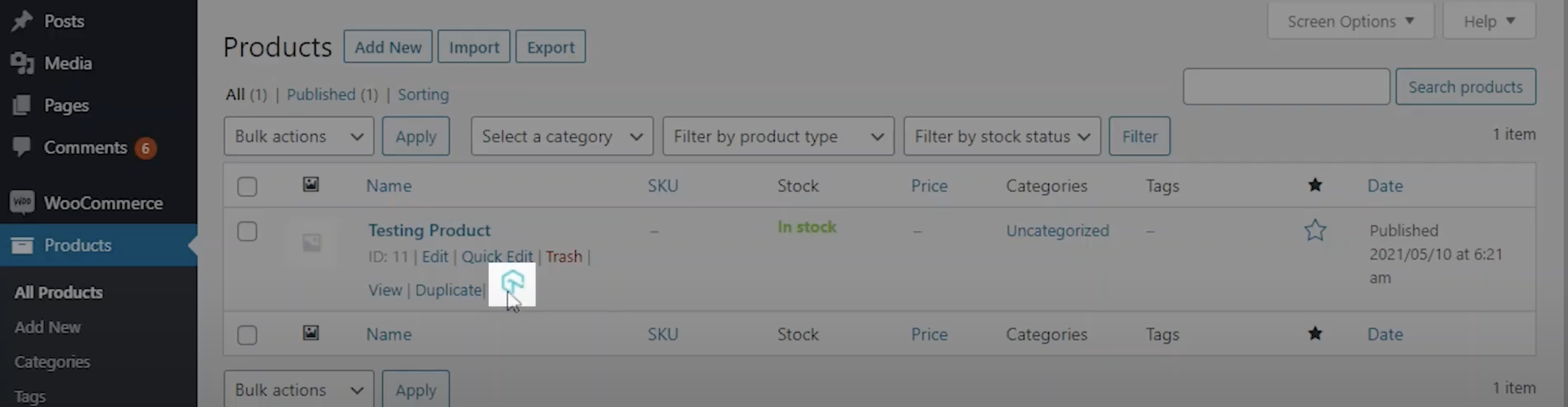The height and width of the screenshot is (407, 1568).
Task: Open Quick Edit for Testing Product
Action: pyautogui.click(x=497, y=256)
